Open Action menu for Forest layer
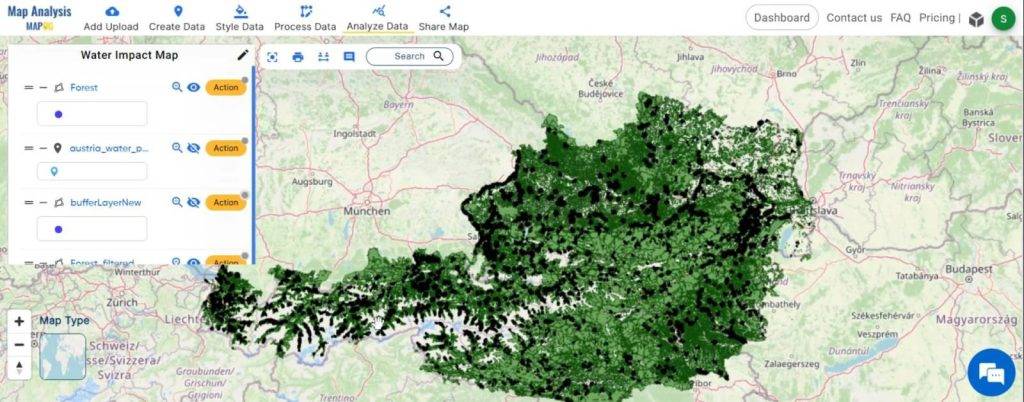Image resolution: width=1024 pixels, height=402 pixels. pyautogui.click(x=225, y=87)
